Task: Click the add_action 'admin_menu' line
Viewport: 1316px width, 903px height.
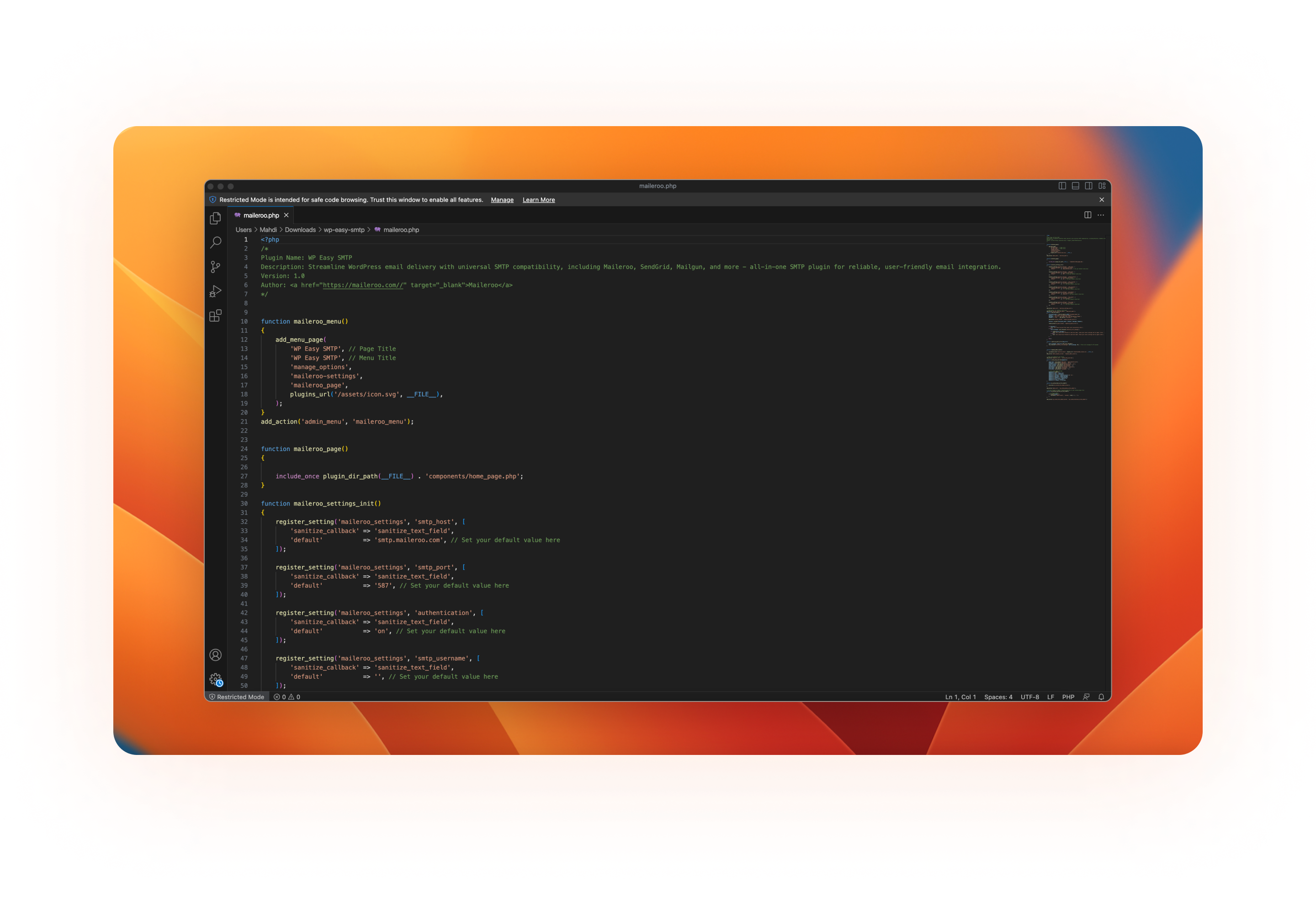Action: [338, 422]
